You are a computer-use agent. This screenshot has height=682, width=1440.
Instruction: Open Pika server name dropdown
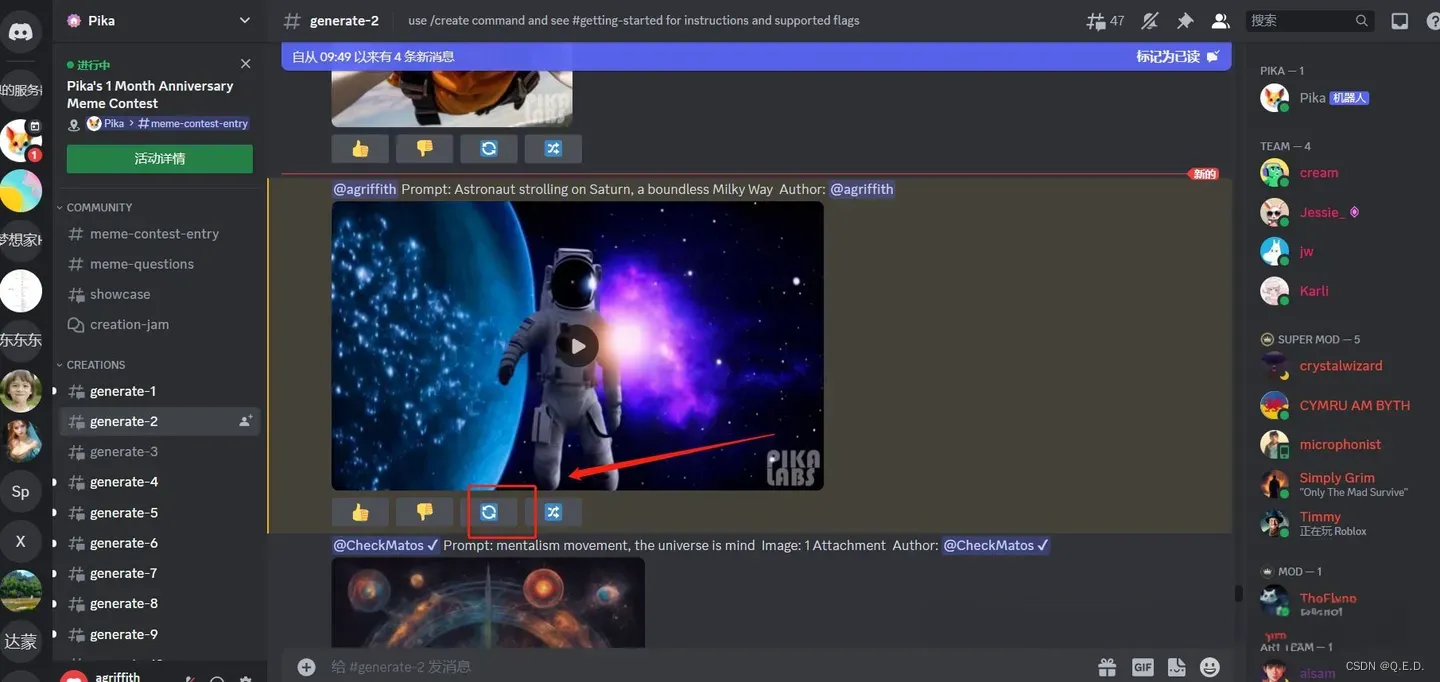[x=159, y=20]
